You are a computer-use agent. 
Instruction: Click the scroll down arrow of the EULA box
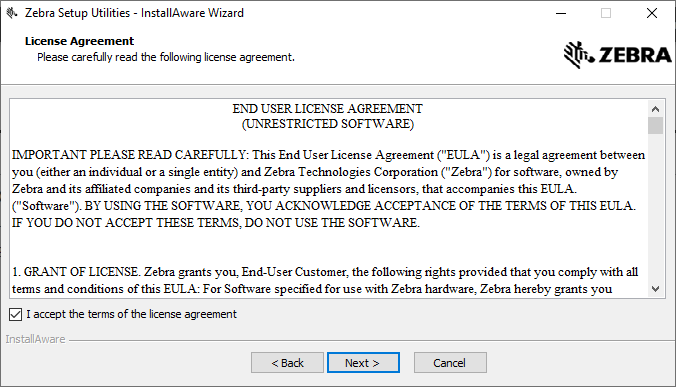coord(655,289)
